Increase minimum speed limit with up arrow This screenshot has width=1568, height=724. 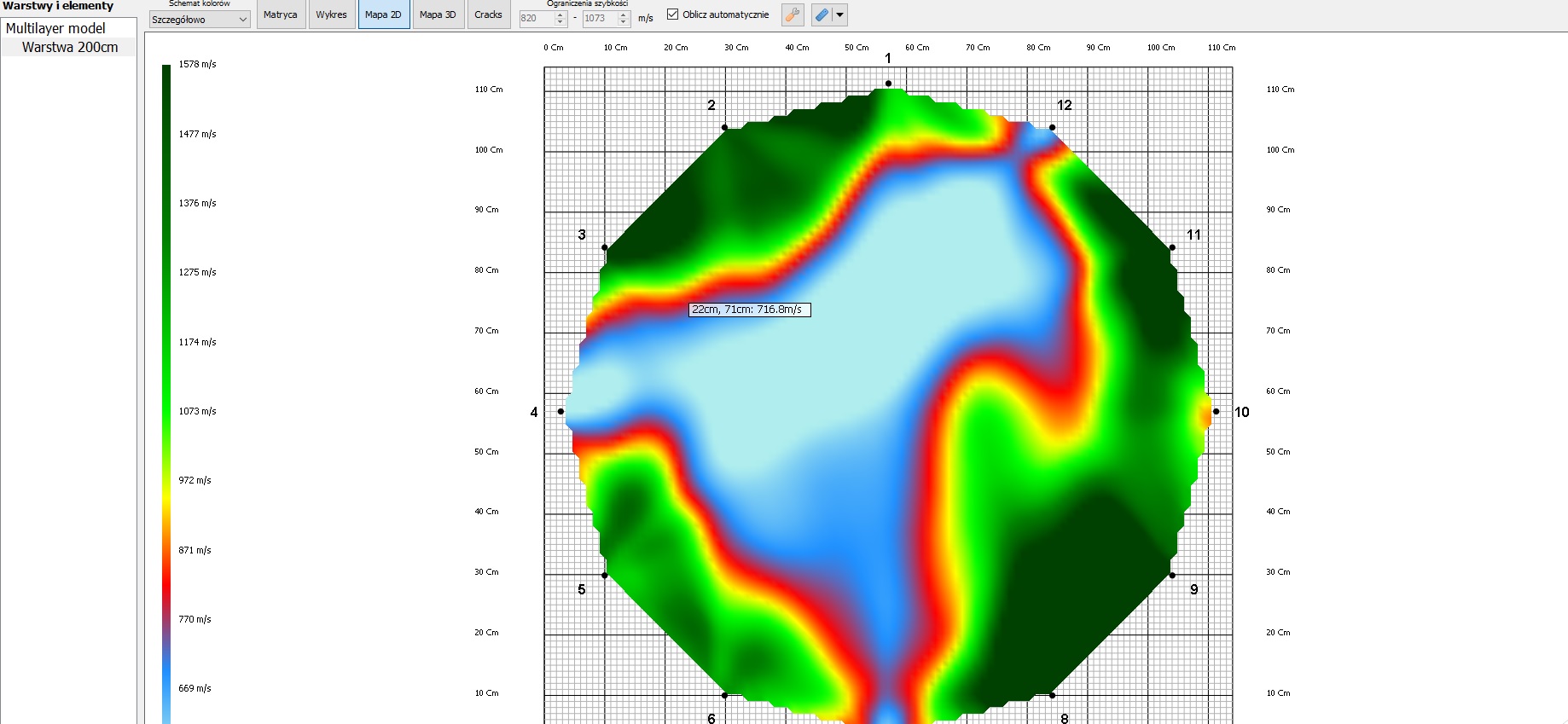pyautogui.click(x=560, y=14)
